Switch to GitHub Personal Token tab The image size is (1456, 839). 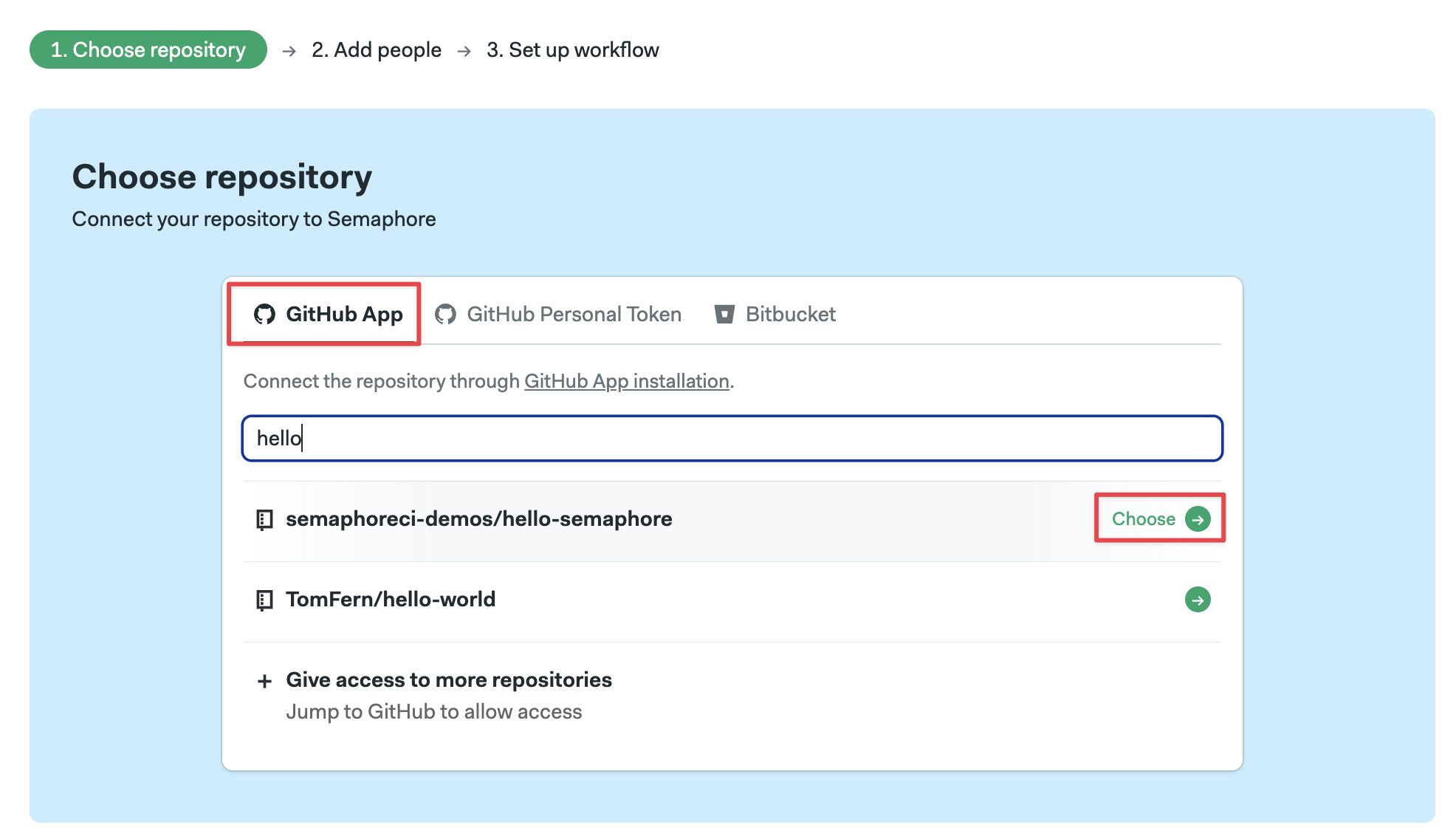coord(558,314)
